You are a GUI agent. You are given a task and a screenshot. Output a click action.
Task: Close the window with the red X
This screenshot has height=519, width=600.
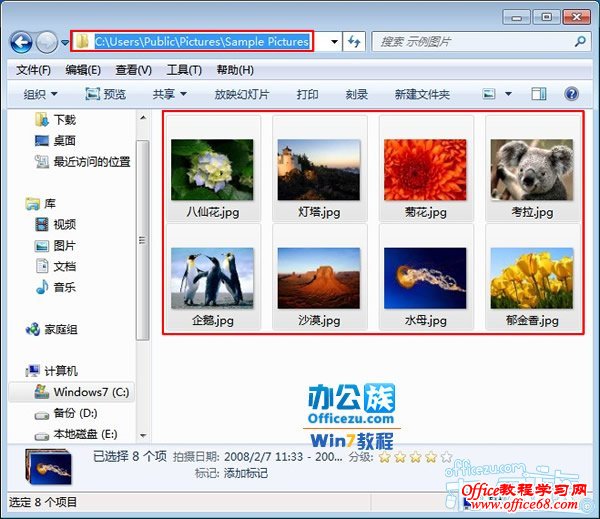(x=576, y=17)
